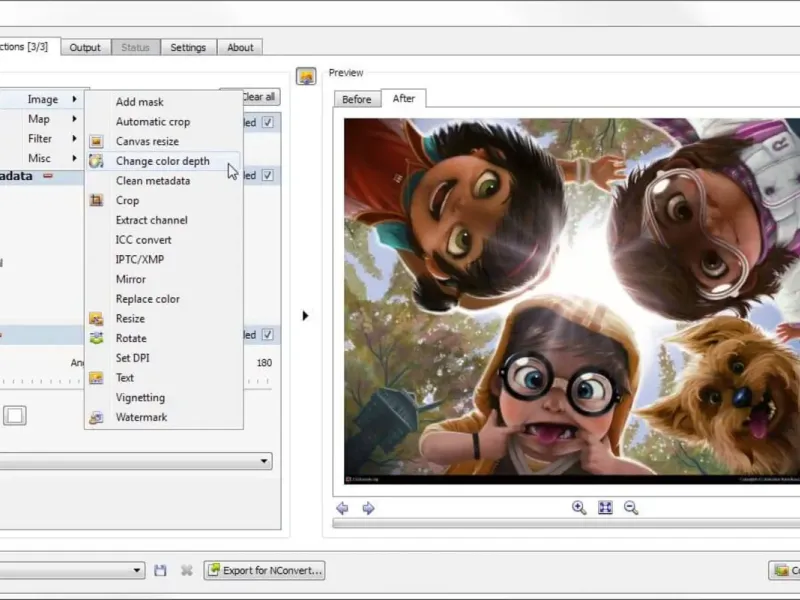Disable the Clean metadata action checkbox
Screen dimensions: 800x600
coord(267,175)
